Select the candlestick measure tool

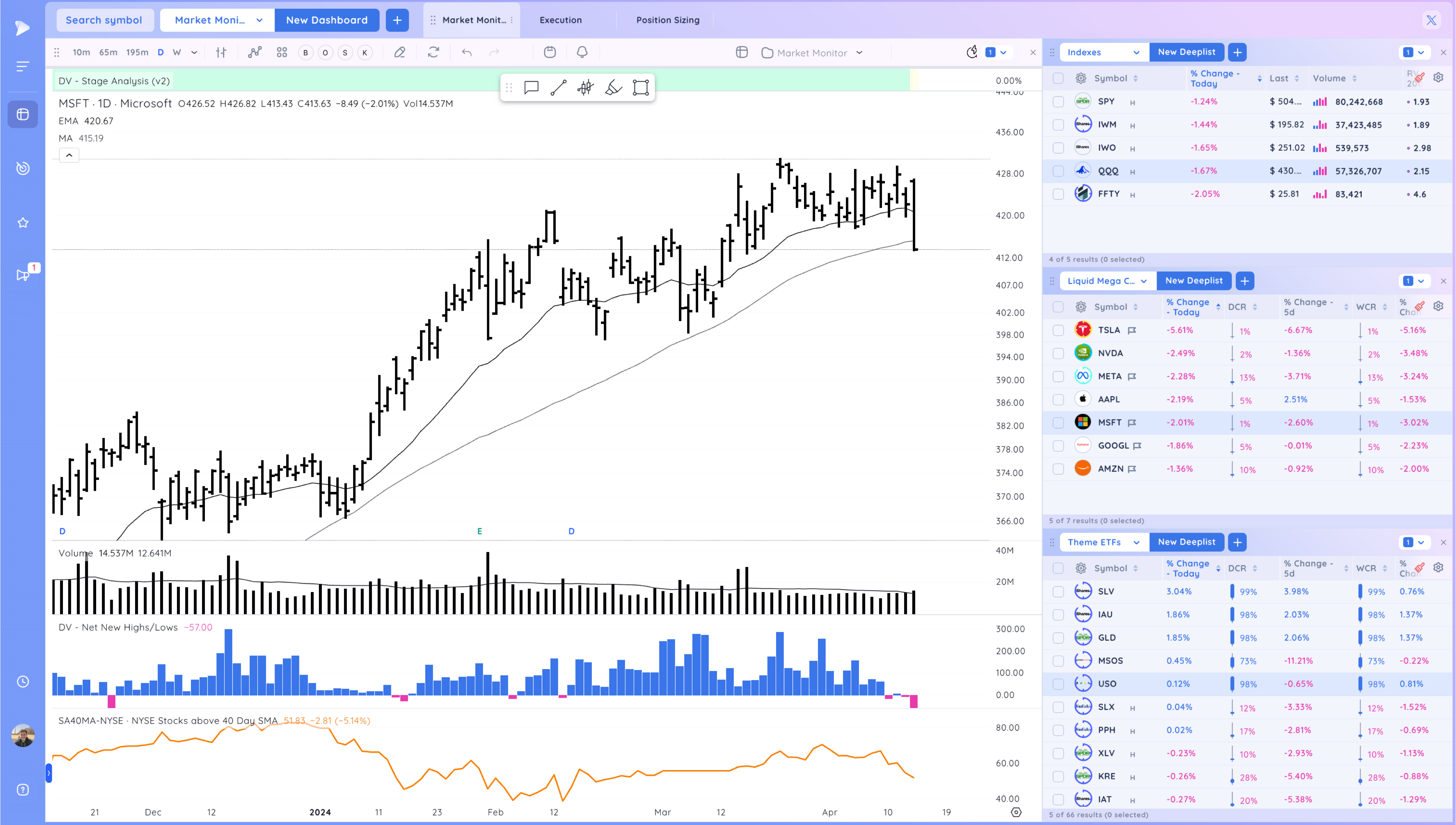[x=586, y=88]
